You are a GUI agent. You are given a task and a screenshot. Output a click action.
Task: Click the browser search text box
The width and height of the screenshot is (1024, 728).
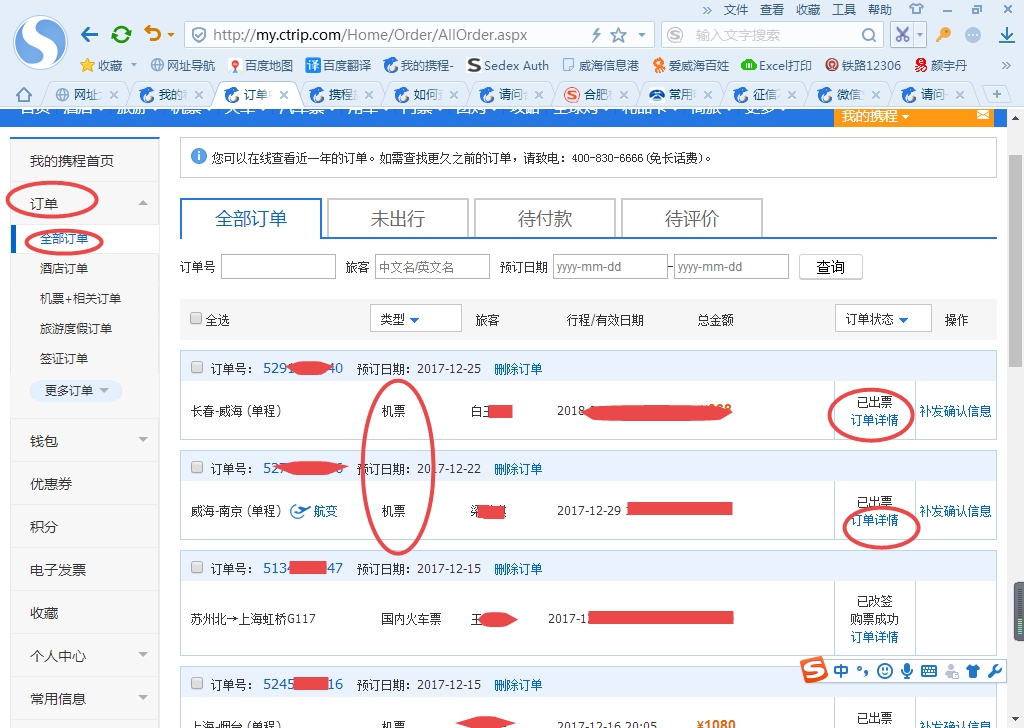pyautogui.click(x=771, y=35)
